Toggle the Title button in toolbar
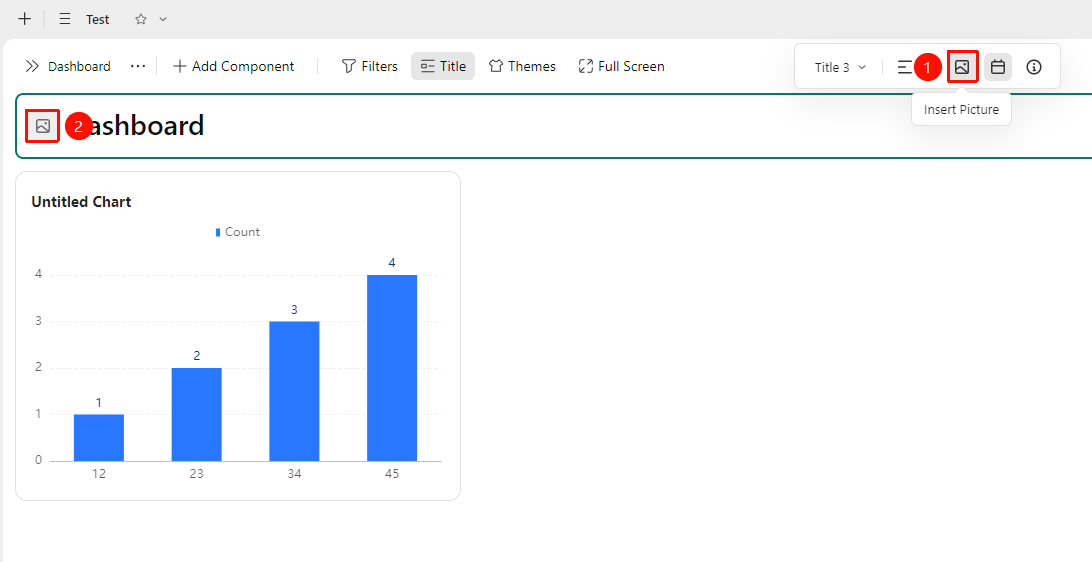This screenshot has height=562, width=1092. coord(443,66)
